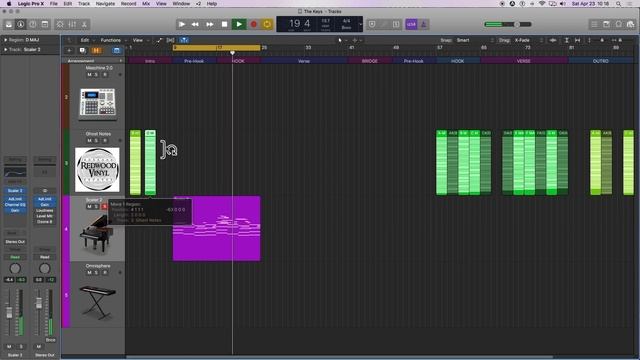Toggle the Metronome click button

pos(423,24)
